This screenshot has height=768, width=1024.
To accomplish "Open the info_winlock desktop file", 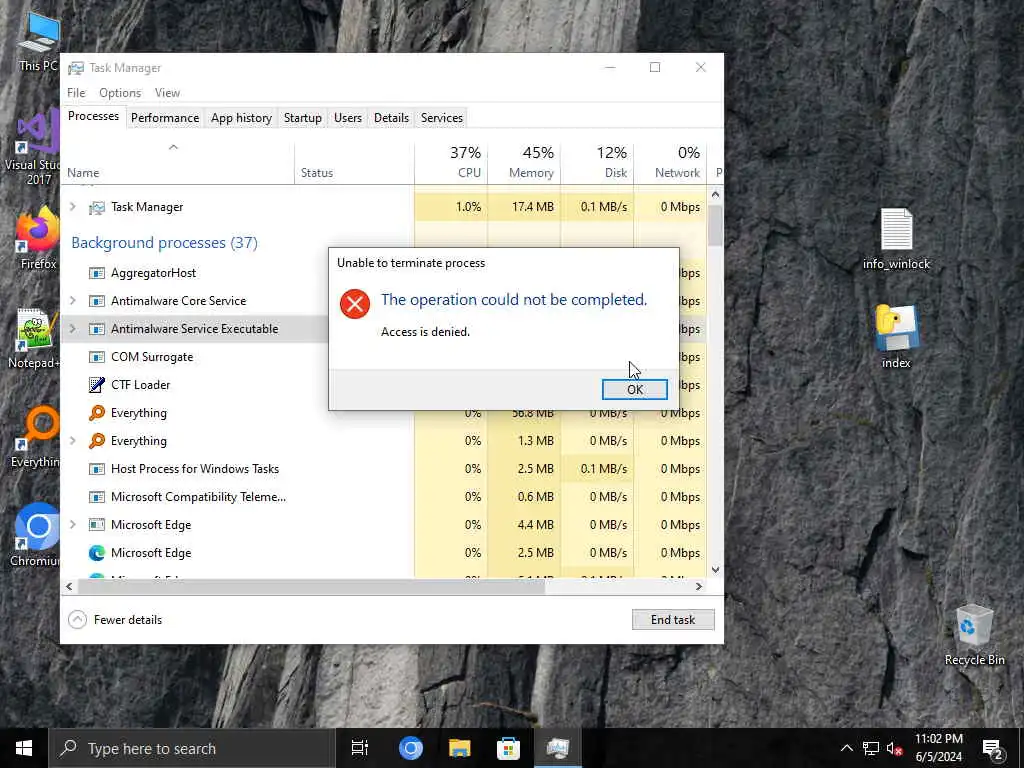I will [x=896, y=238].
